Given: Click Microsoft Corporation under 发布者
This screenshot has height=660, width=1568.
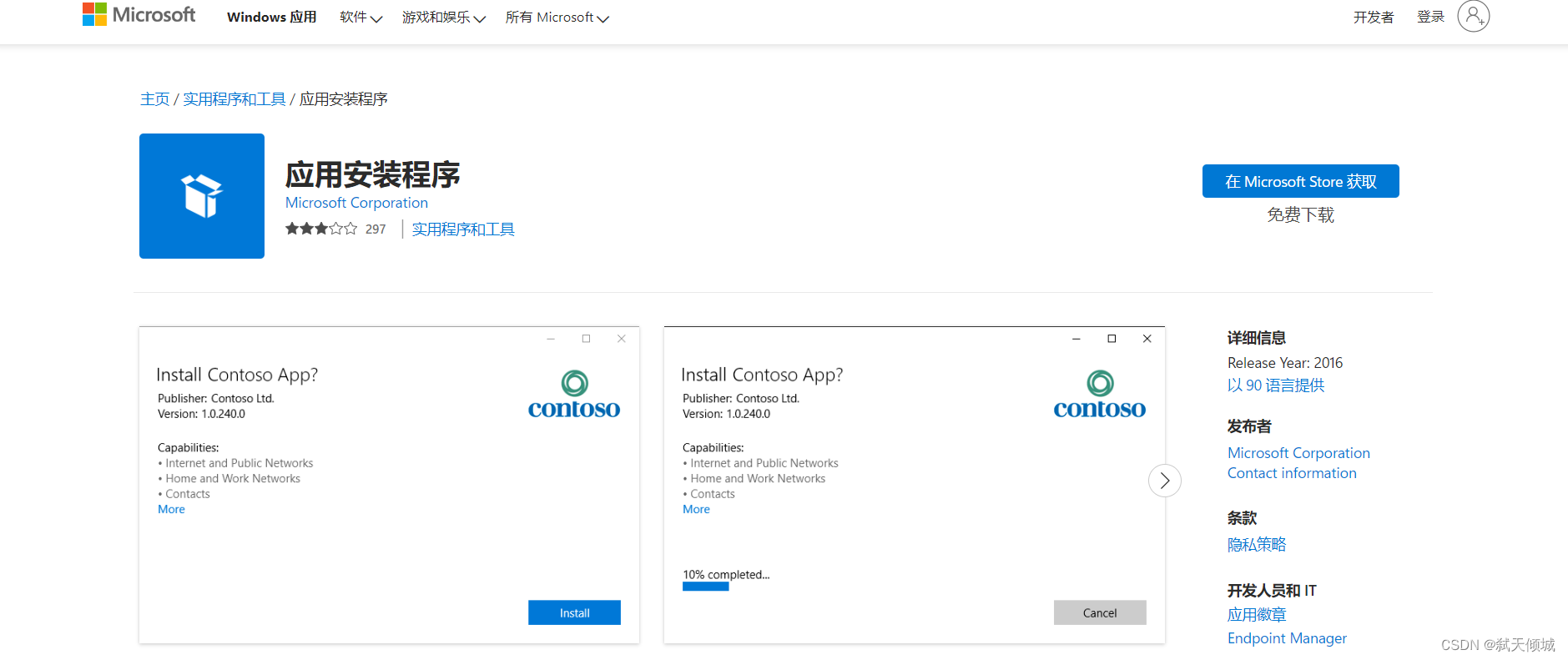Looking at the screenshot, I should click(x=1298, y=453).
